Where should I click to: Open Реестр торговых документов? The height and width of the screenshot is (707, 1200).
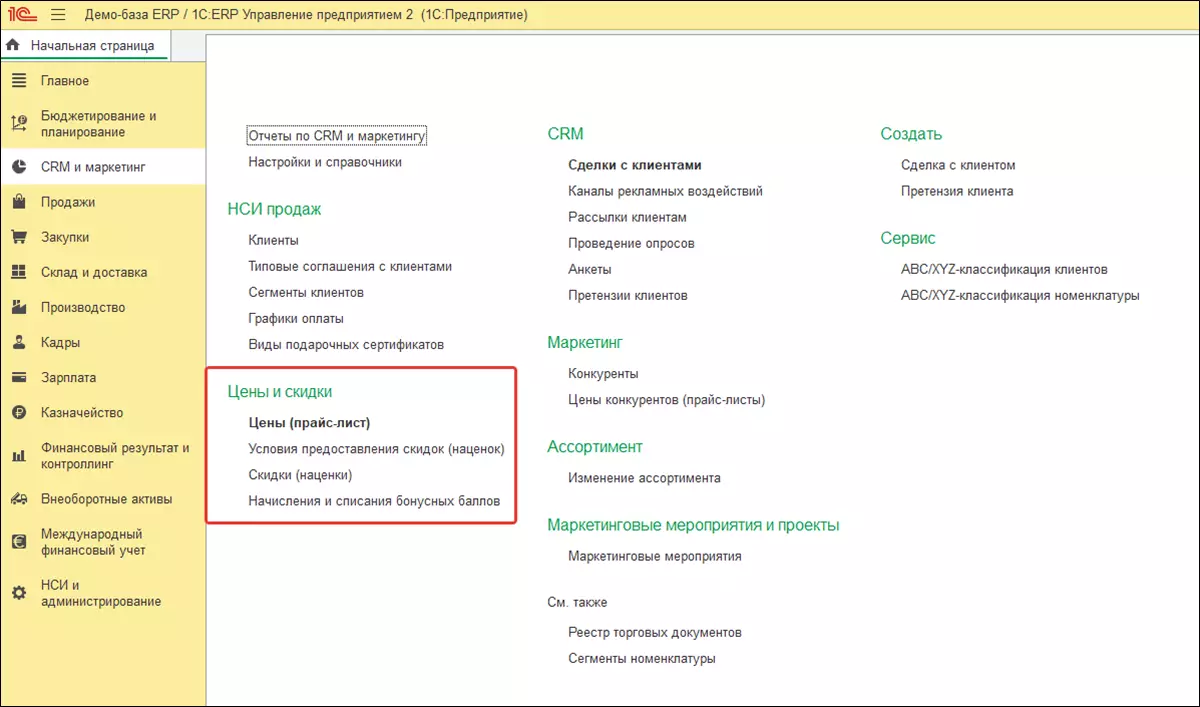[x=655, y=633]
